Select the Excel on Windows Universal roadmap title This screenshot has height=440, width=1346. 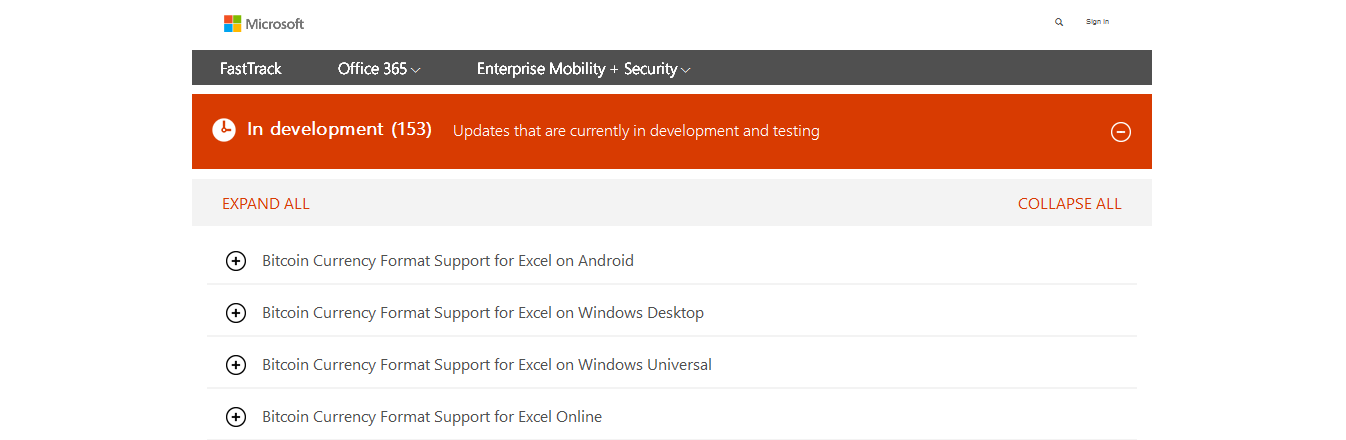tap(487, 365)
